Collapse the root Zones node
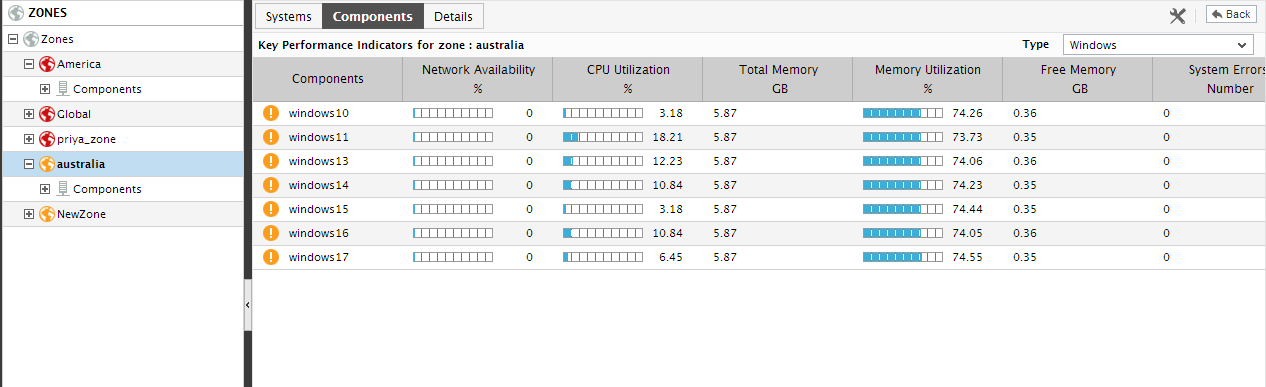Screen dimensions: 1266x387 (x=13, y=39)
